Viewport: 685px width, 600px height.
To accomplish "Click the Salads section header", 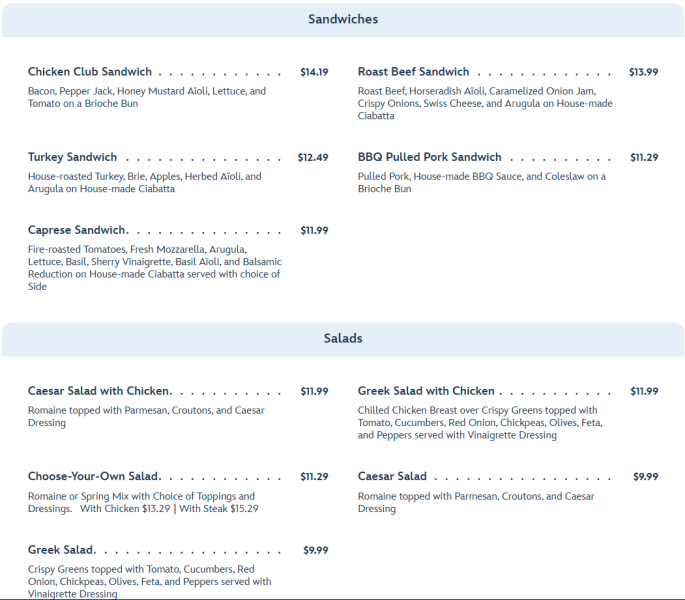I will (343, 339).
